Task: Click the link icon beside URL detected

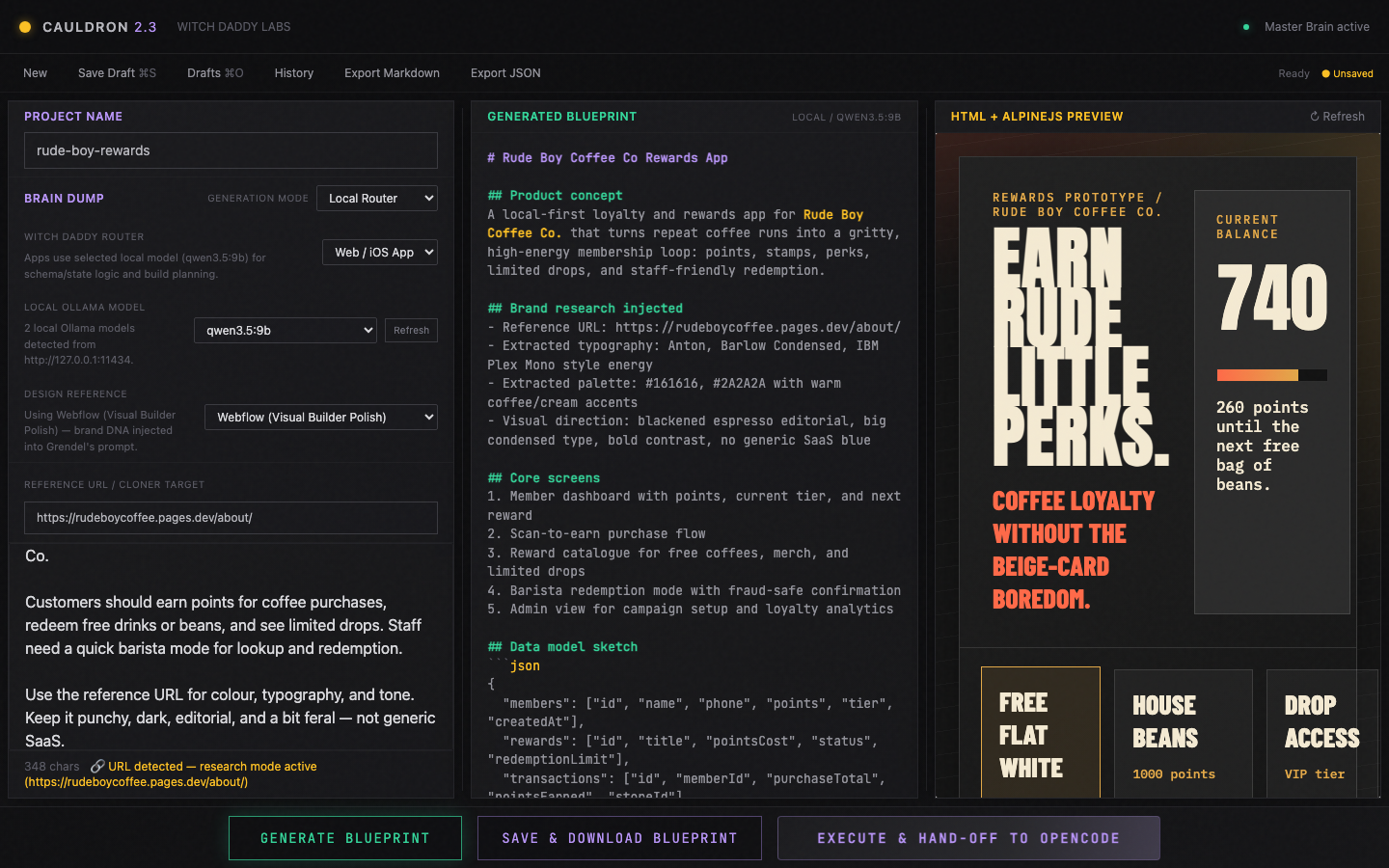Action: pyautogui.click(x=97, y=767)
